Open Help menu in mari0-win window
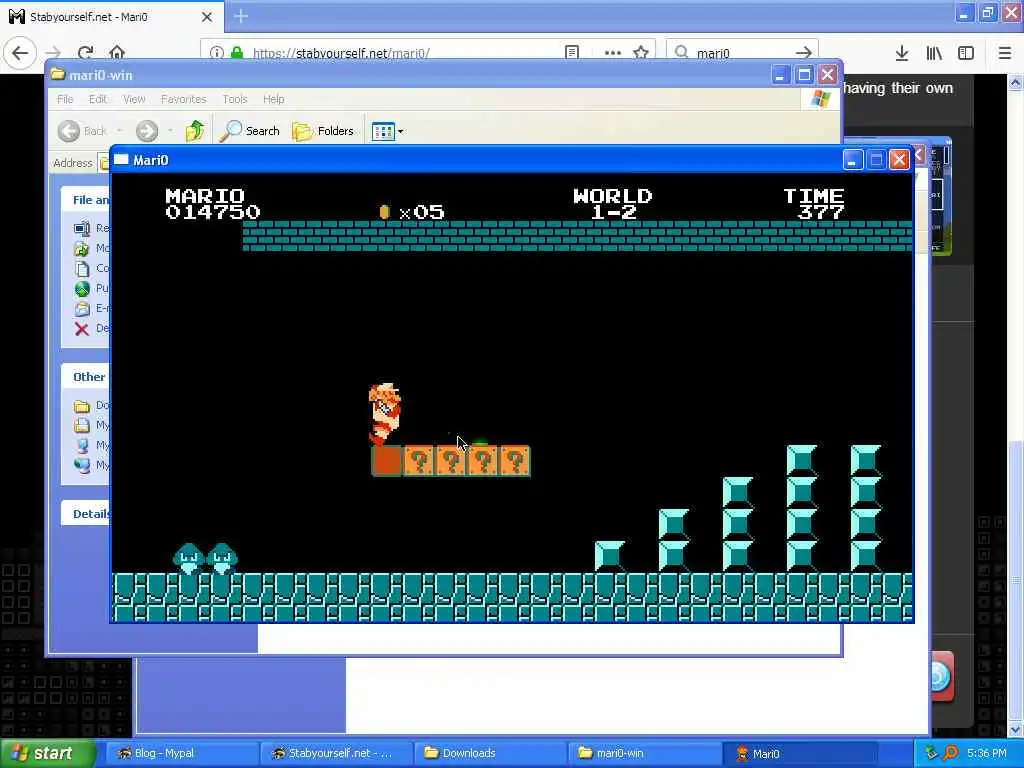1024x768 pixels. [x=274, y=99]
